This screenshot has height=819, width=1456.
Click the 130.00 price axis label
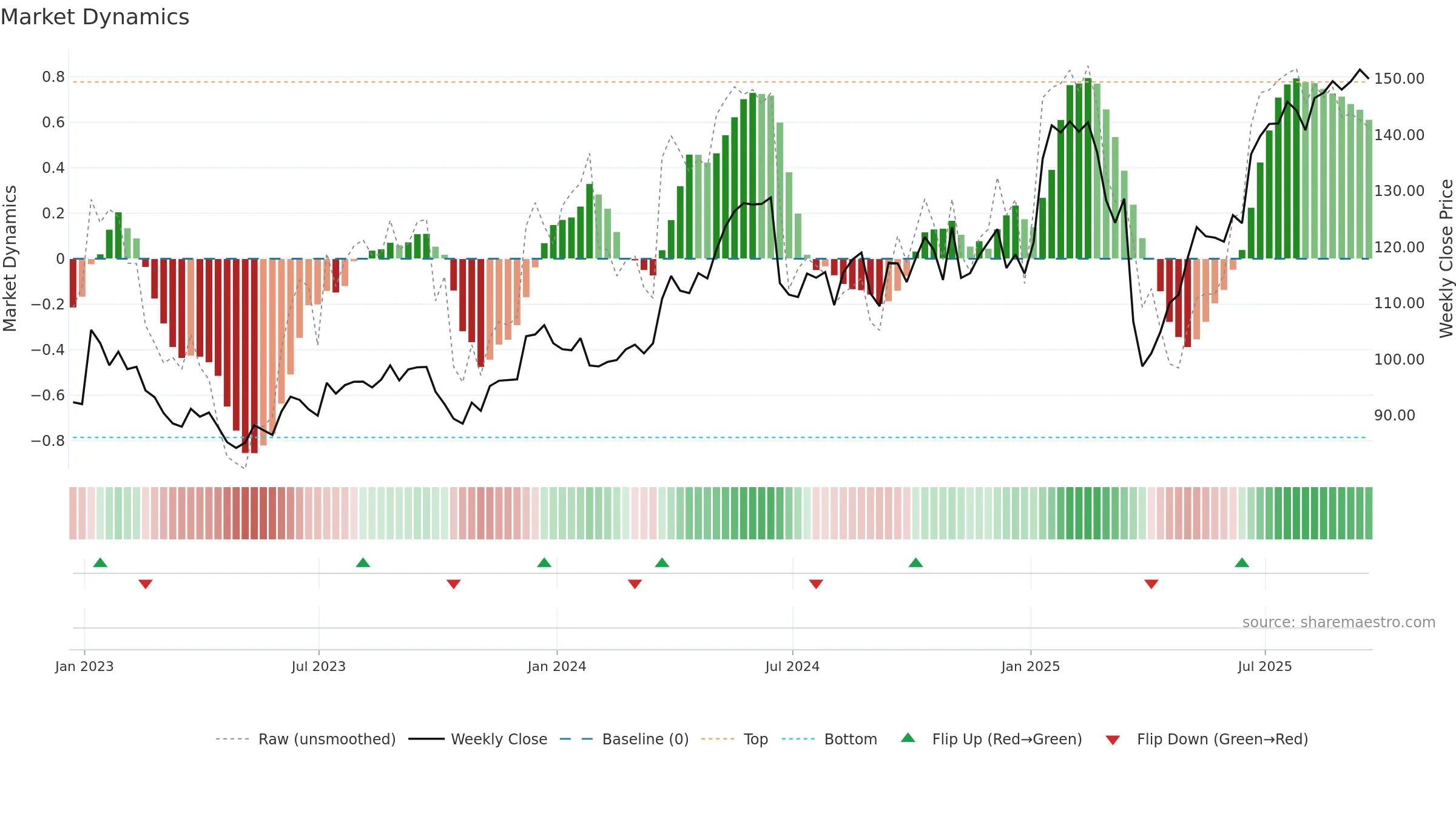click(x=1399, y=190)
